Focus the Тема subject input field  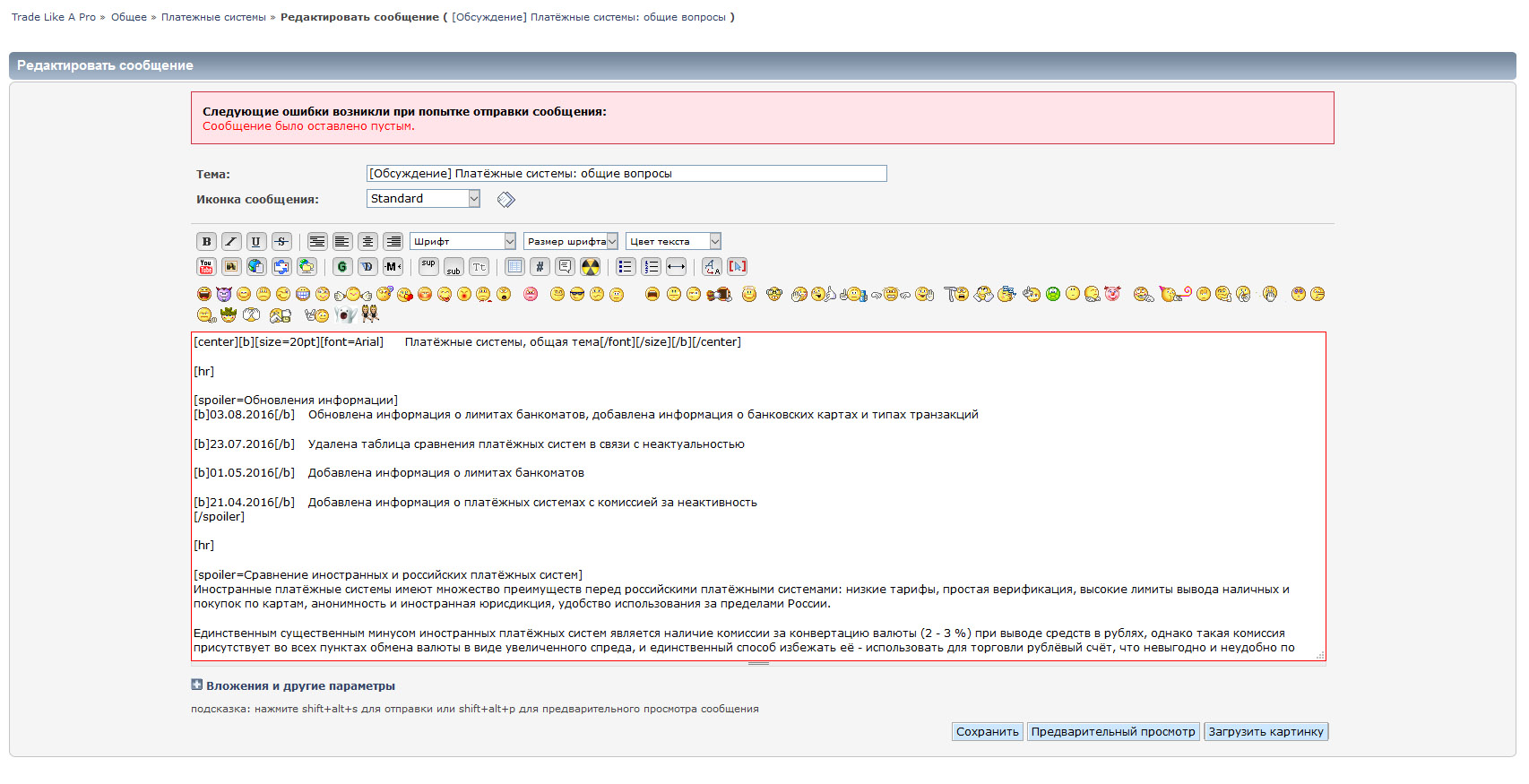(x=626, y=173)
